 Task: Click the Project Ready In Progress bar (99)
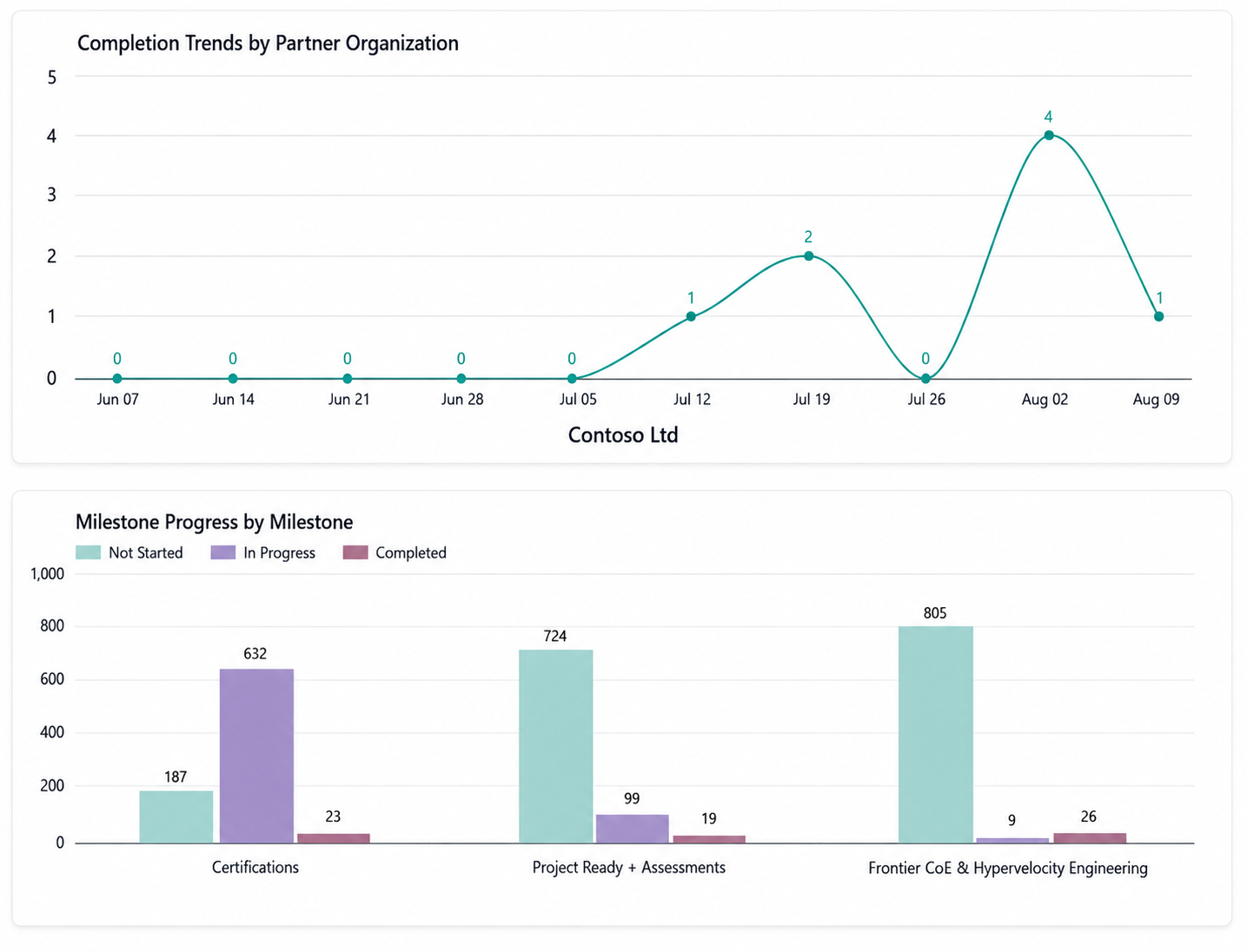click(x=633, y=829)
